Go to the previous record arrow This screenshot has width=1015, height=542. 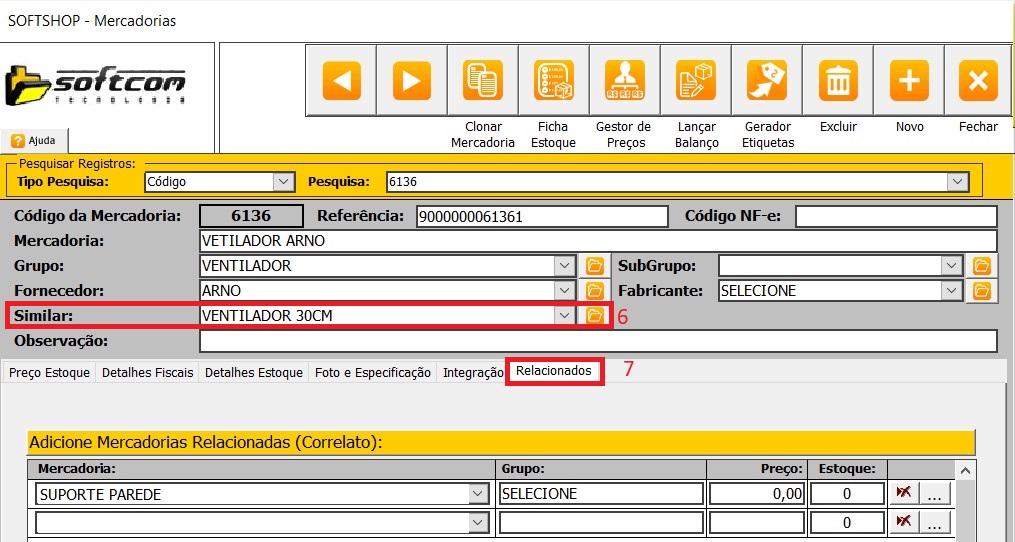341,81
